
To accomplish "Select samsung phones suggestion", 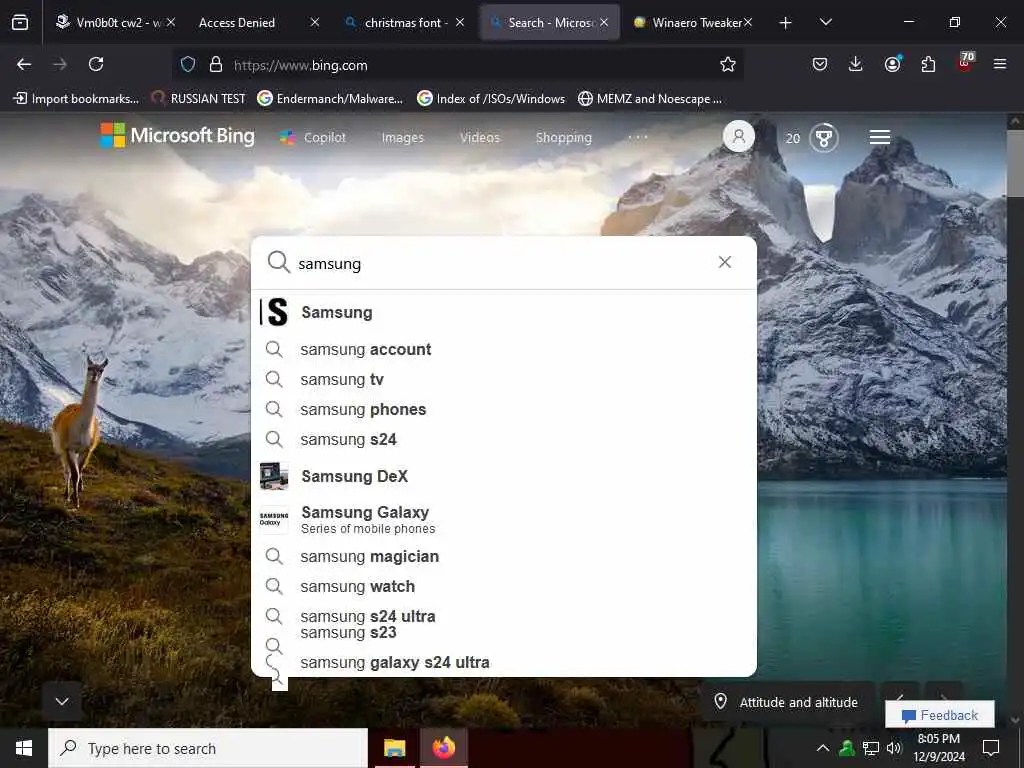I will tap(504, 409).
